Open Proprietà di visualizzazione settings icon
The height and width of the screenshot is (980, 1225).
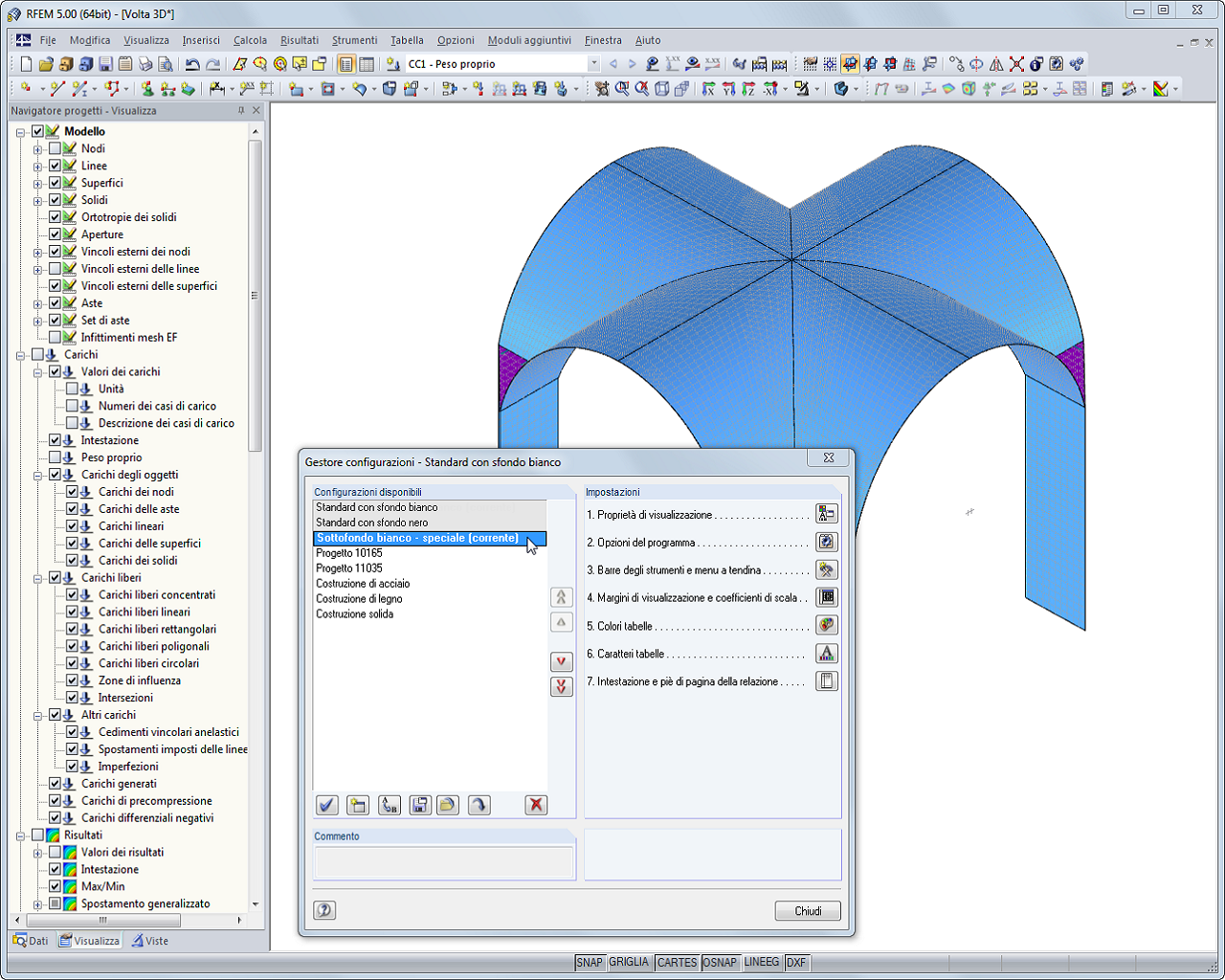pos(826,513)
